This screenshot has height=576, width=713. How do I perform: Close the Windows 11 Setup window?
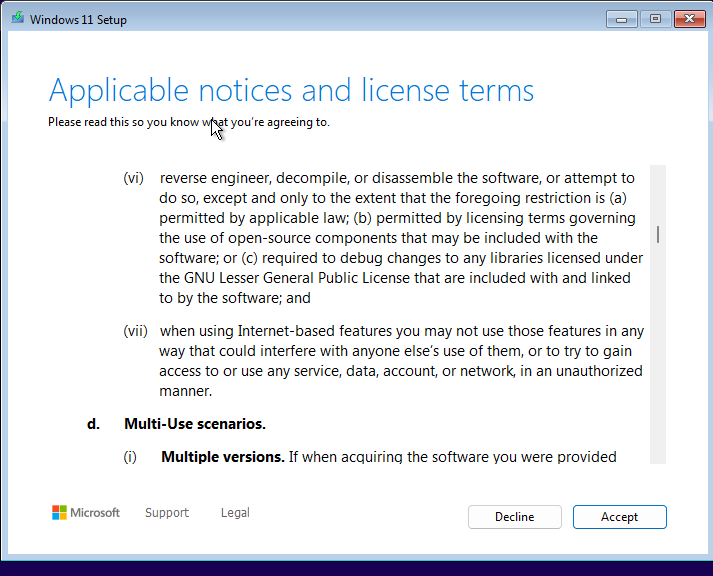point(689,19)
